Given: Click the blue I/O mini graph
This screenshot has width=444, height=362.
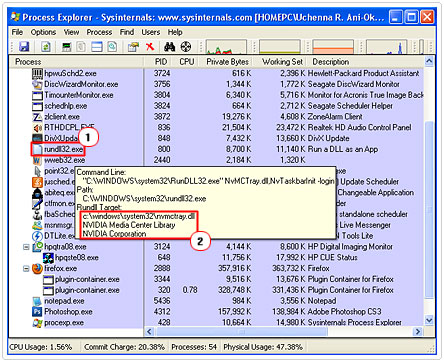Looking at the screenshot, I should (387, 47).
